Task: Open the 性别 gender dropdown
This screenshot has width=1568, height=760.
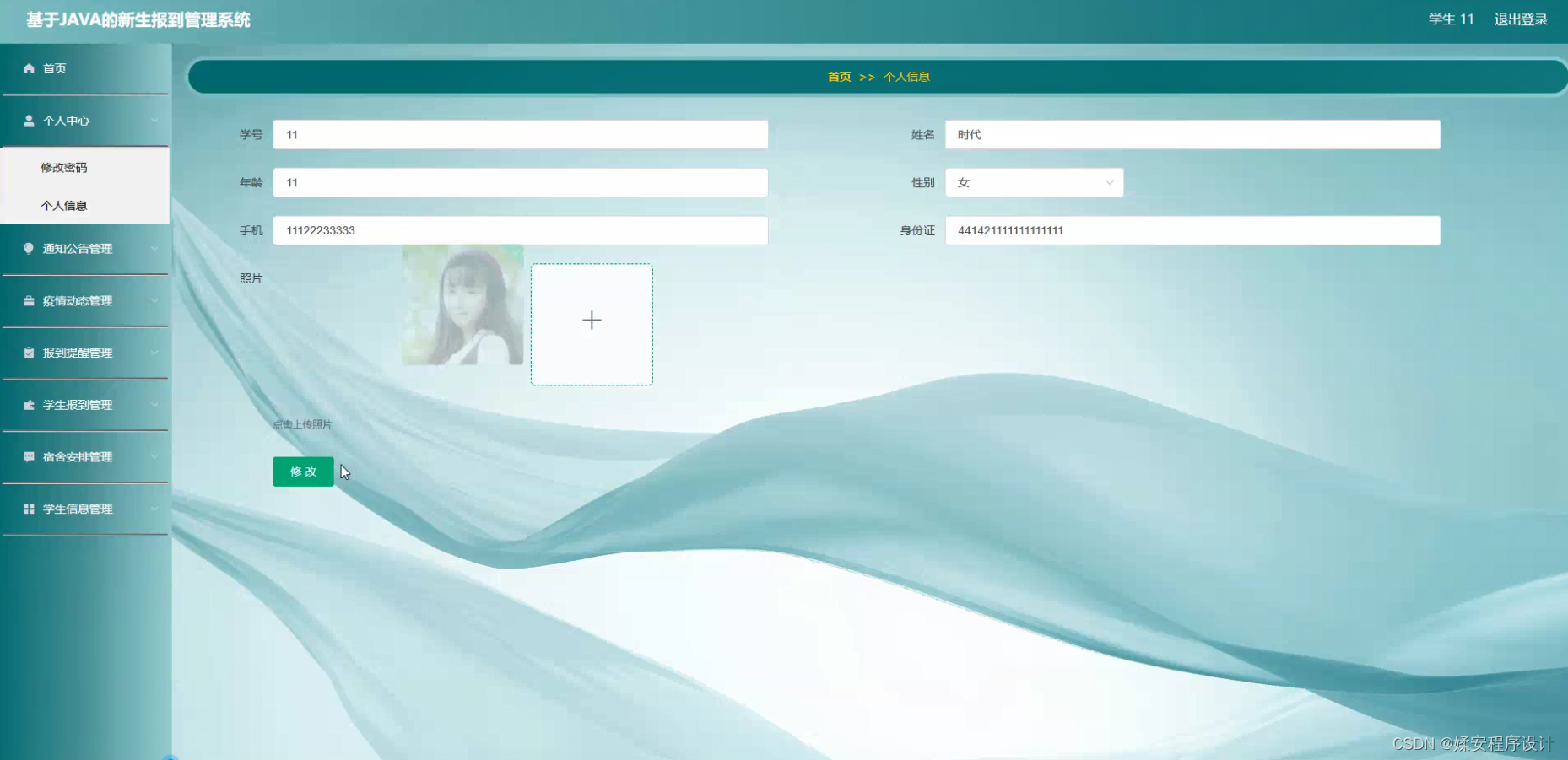Action: tap(1034, 182)
